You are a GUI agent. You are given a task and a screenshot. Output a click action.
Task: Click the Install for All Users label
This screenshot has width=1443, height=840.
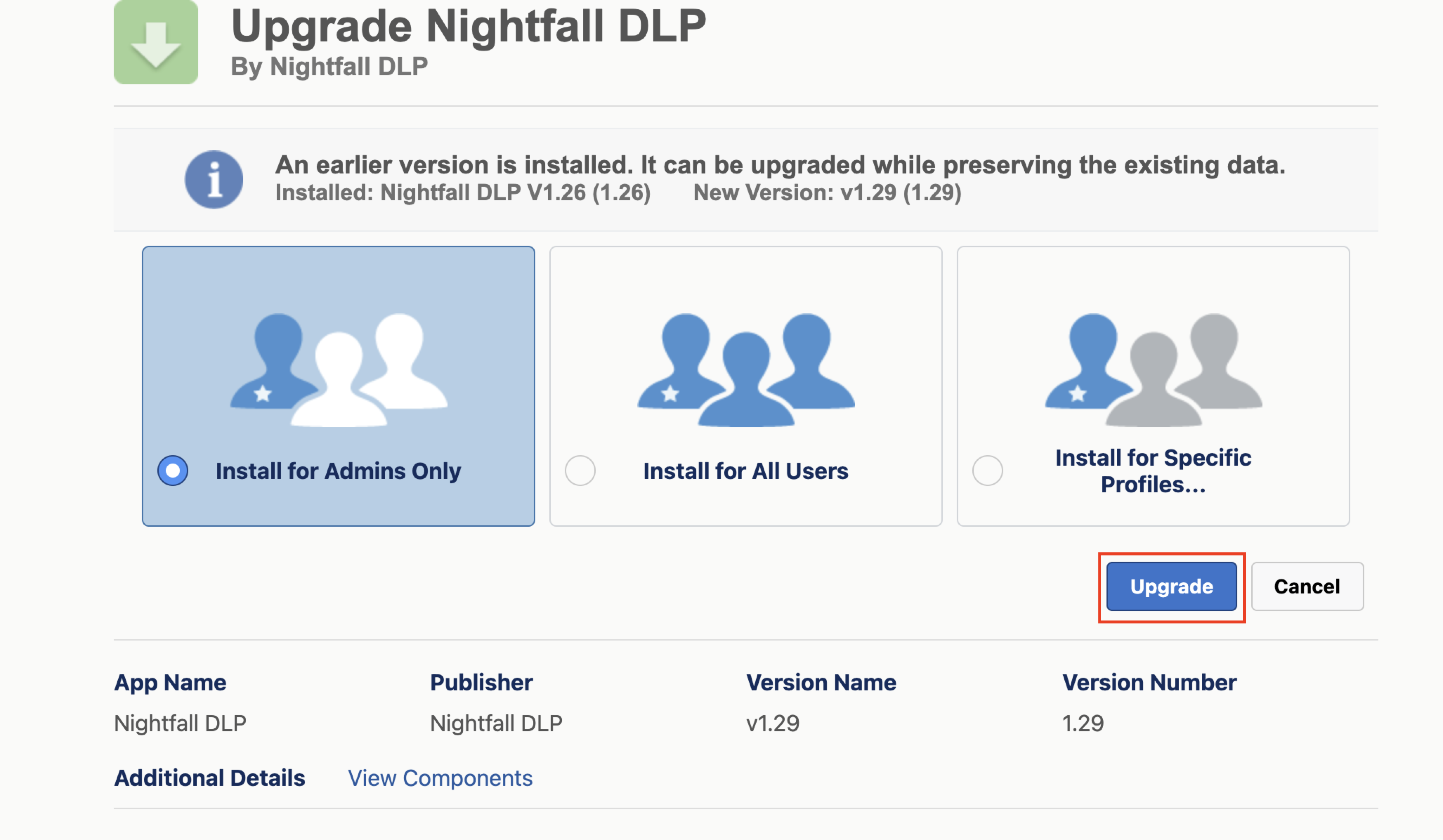745,471
